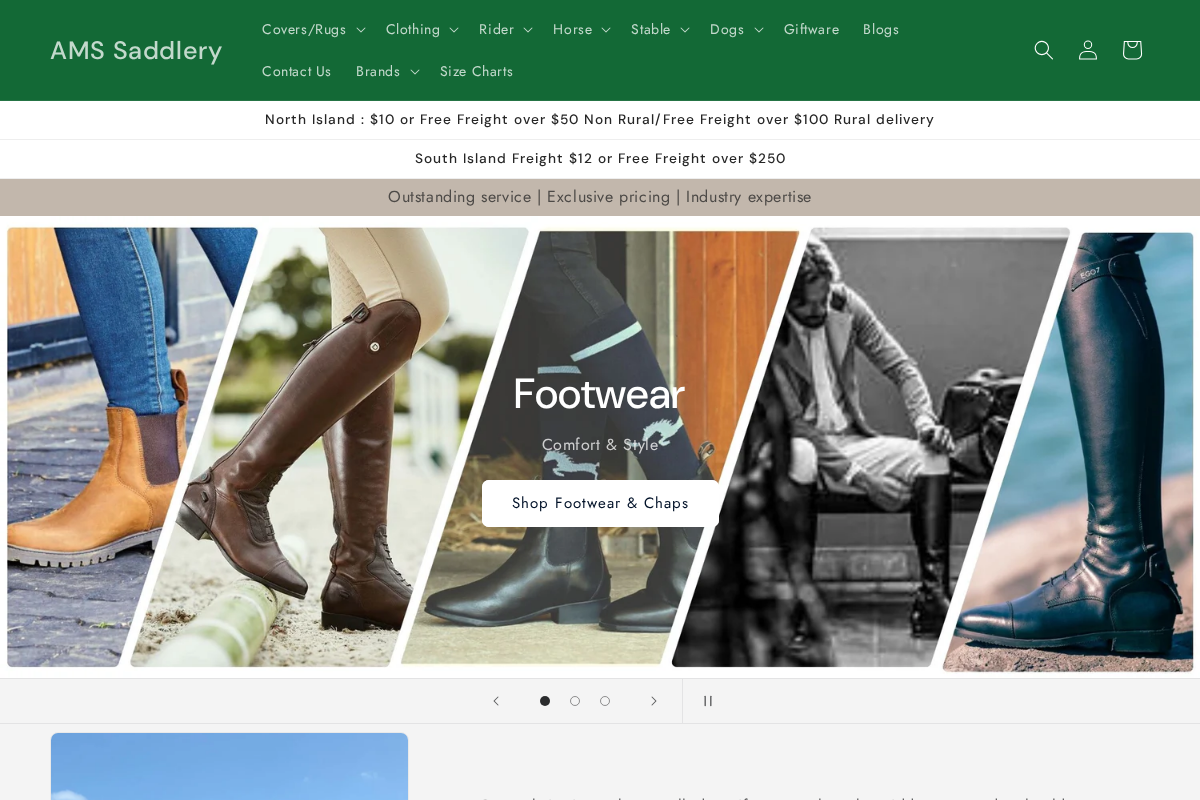
Task: Advance slideshow with right arrow
Action: click(x=654, y=701)
